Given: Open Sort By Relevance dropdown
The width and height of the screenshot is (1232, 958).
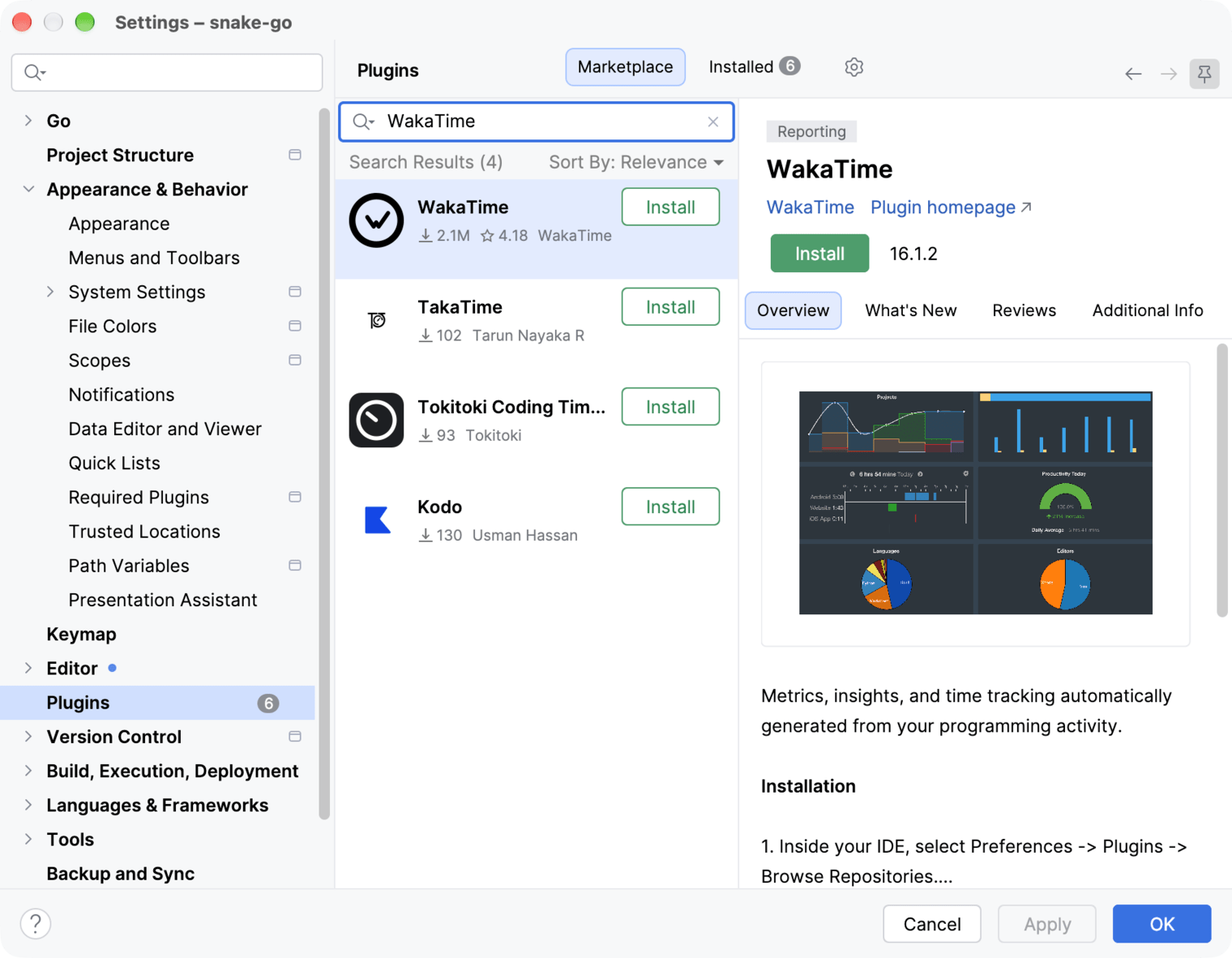Looking at the screenshot, I should 636,162.
